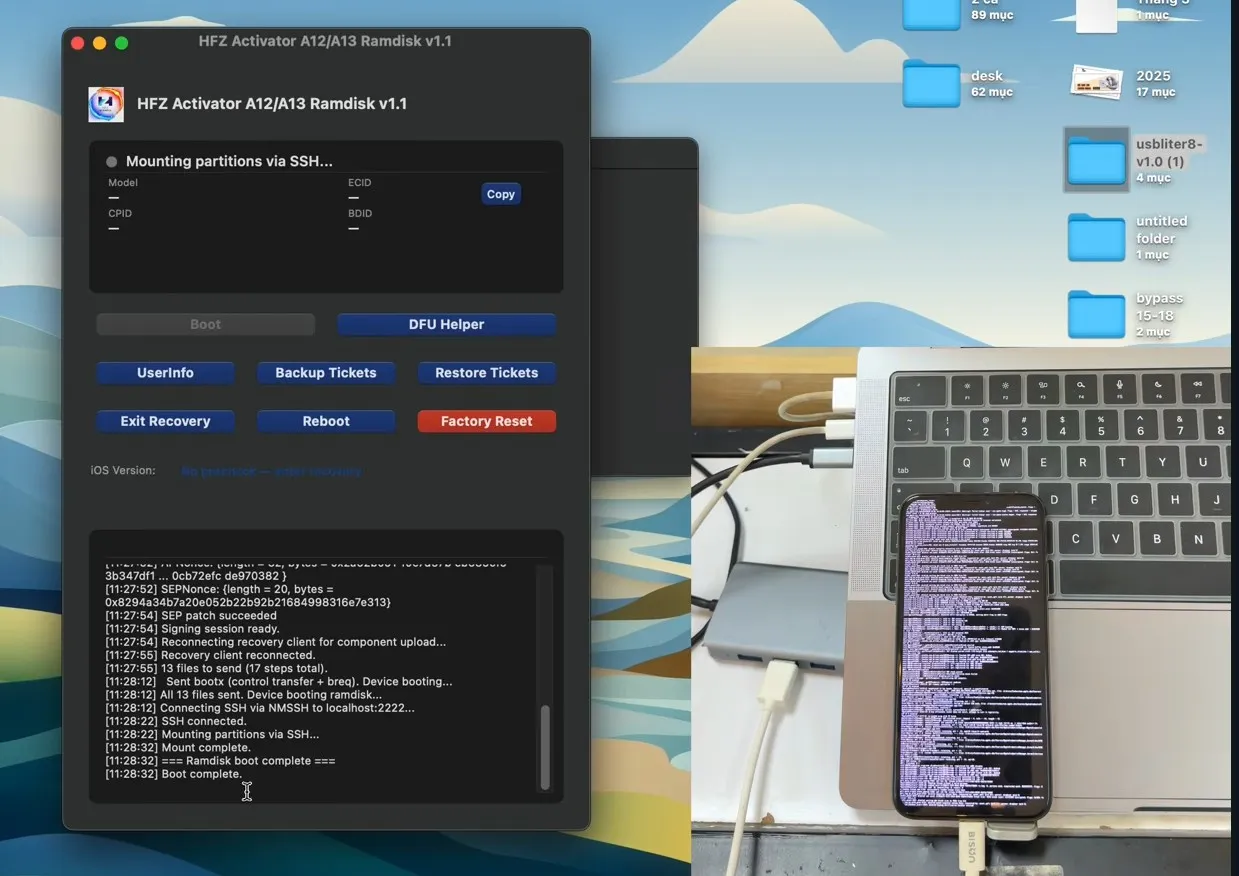The image size is (1239, 876).
Task: Click the blue link next to iOS Version
Action: [x=271, y=471]
